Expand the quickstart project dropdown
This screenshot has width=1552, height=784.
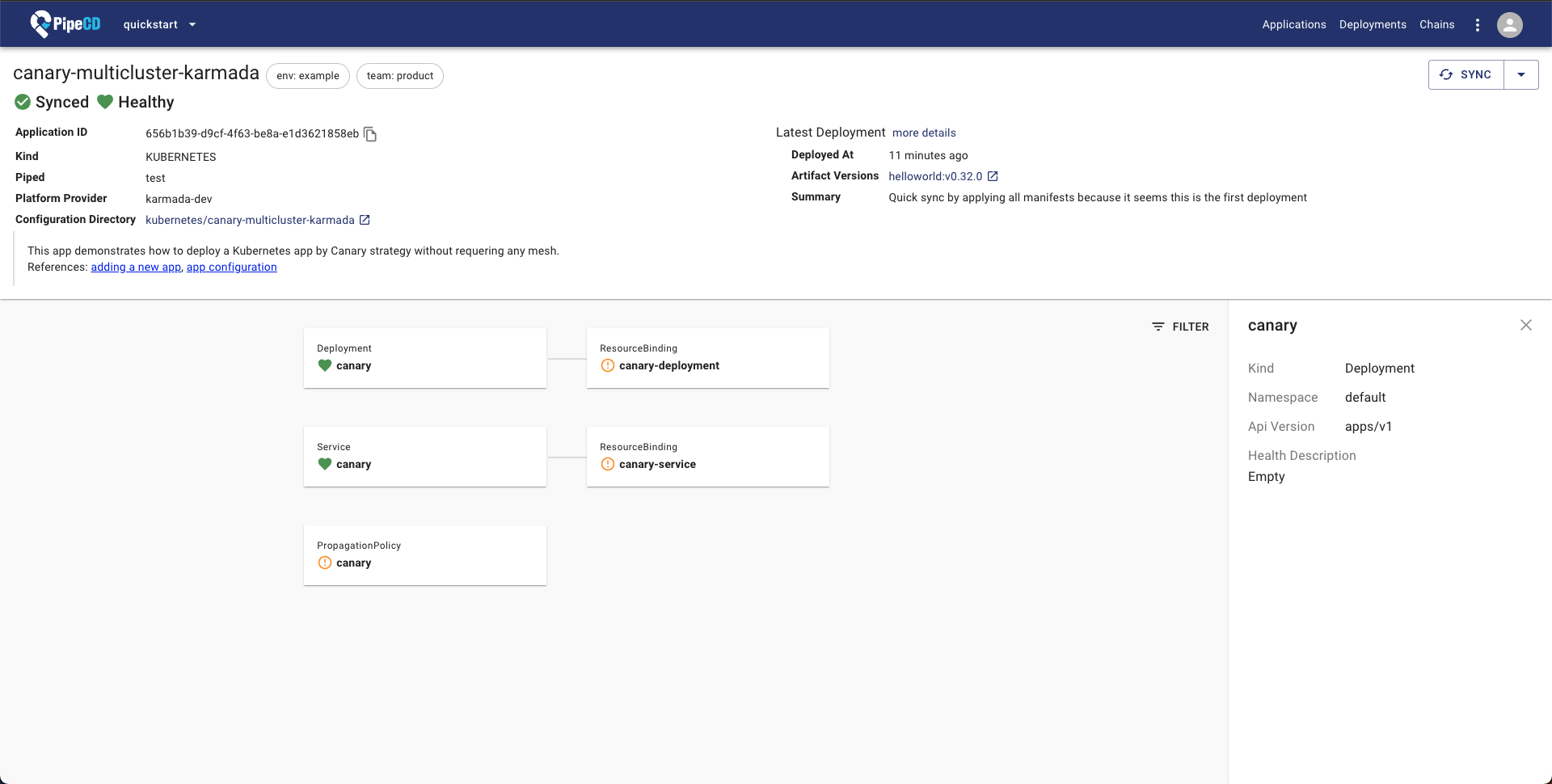pyautogui.click(x=192, y=24)
